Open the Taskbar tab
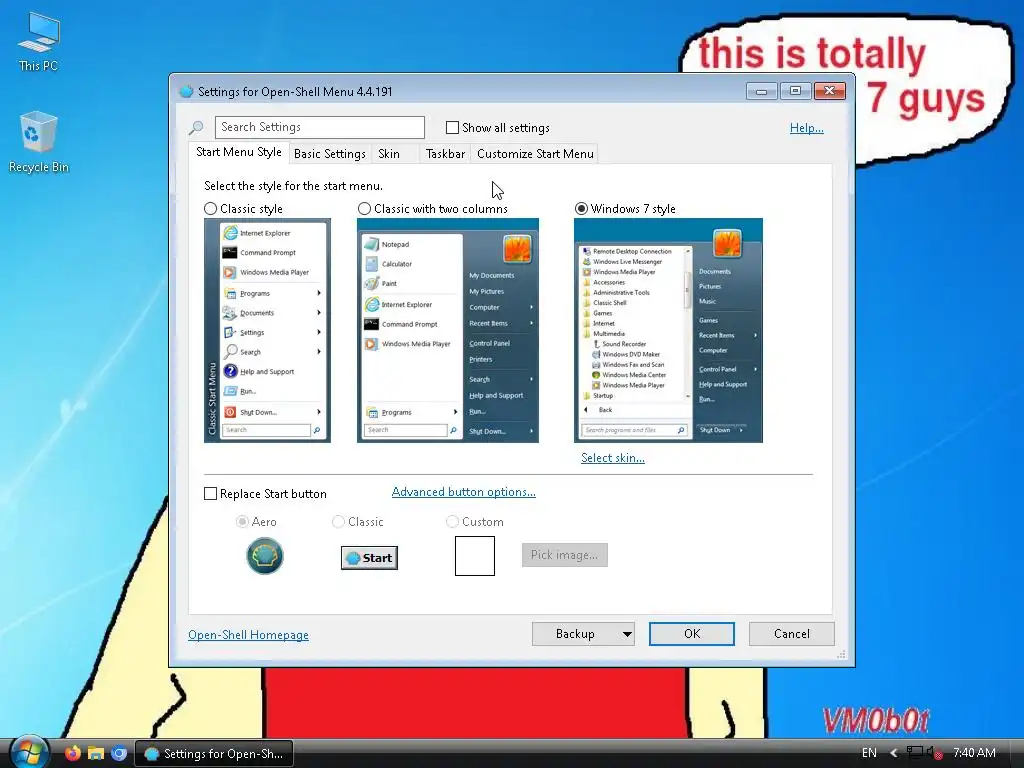 coord(445,154)
